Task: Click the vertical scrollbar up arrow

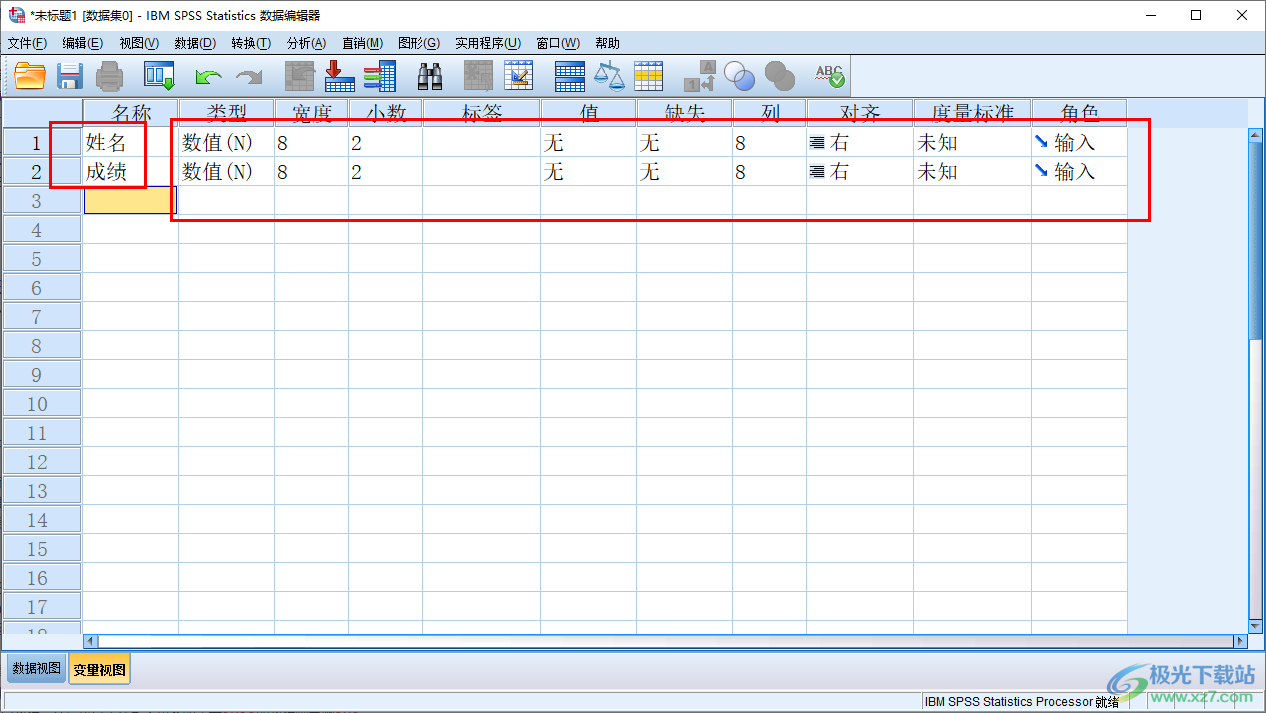Action: tap(1257, 135)
